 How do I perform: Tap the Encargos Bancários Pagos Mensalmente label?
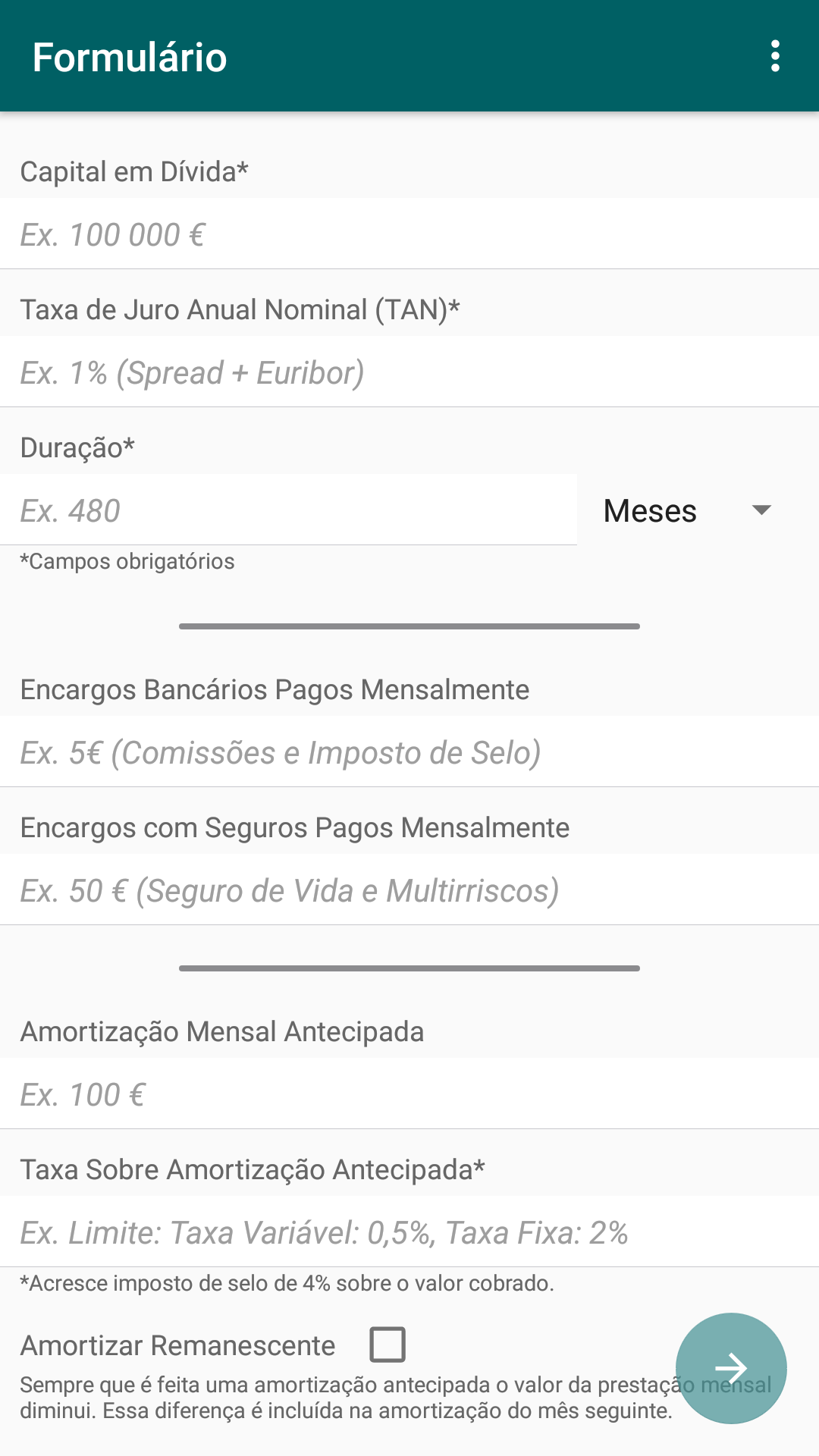coord(275,689)
